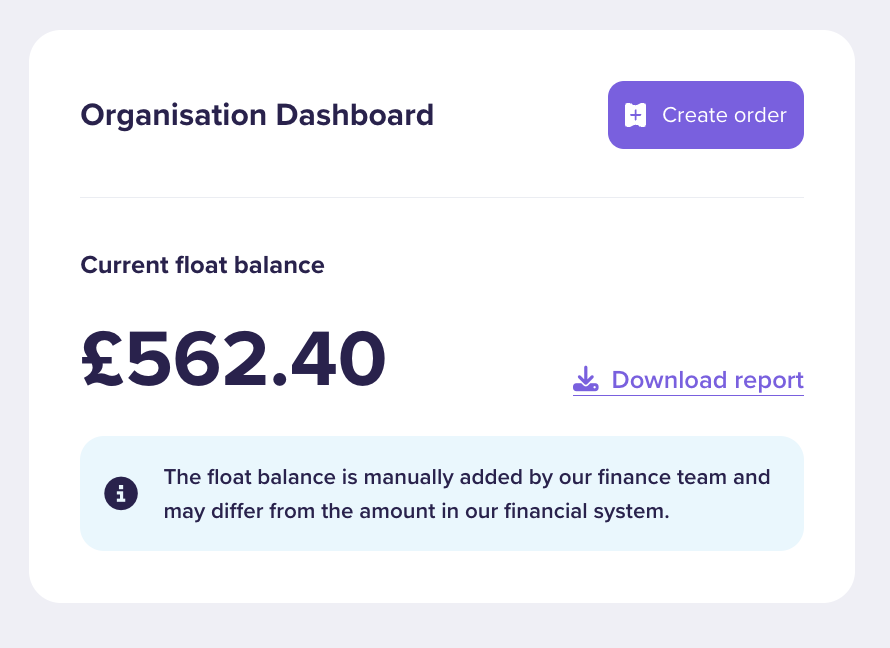
Task: Click the float balance notice text
Action: pyautogui.click(x=467, y=494)
